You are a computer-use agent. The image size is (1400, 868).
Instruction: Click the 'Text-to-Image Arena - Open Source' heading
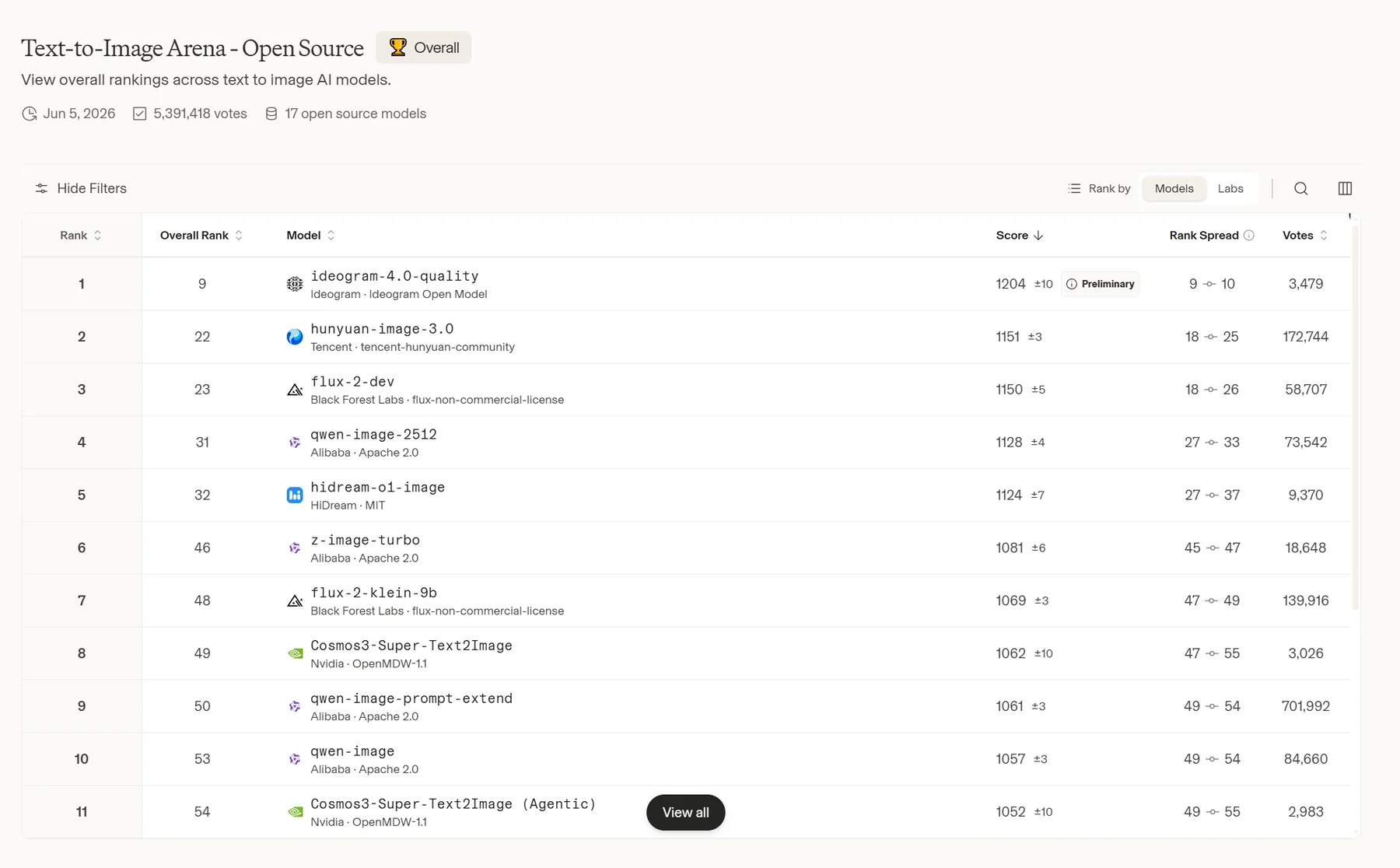[192, 48]
